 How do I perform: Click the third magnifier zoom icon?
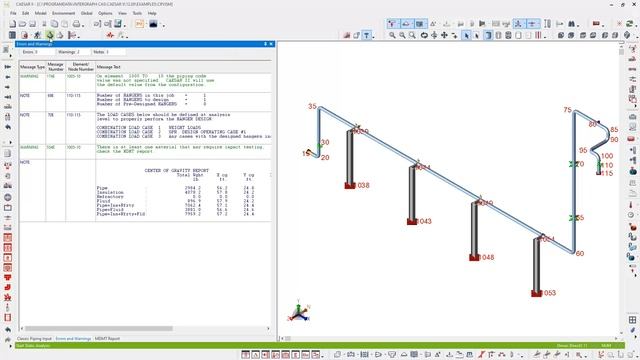[x=412, y=36]
